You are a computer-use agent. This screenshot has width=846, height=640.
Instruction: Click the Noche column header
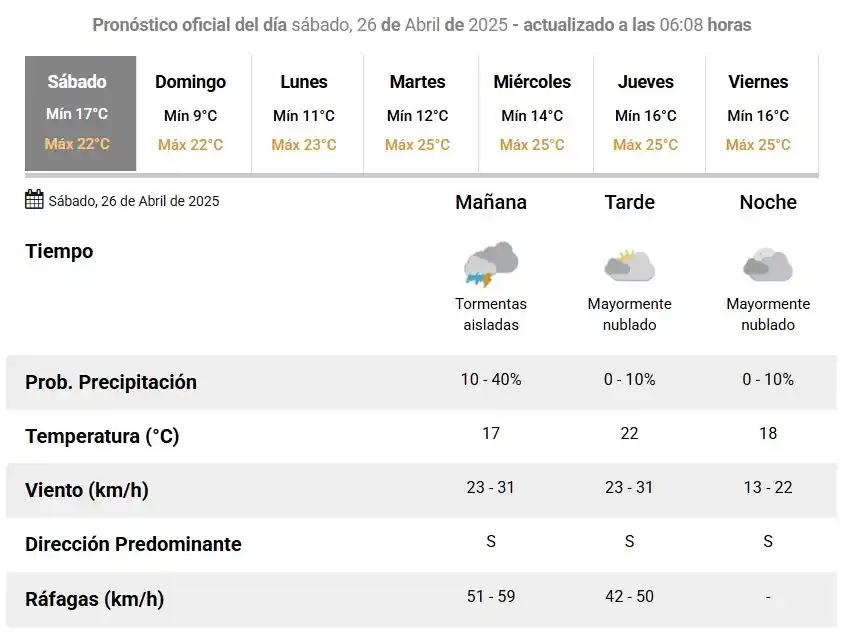point(767,202)
